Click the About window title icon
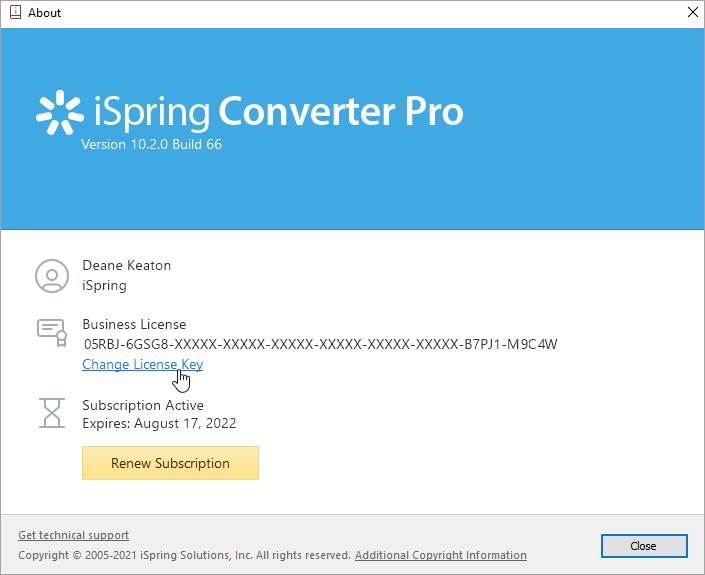 pyautogui.click(x=15, y=12)
